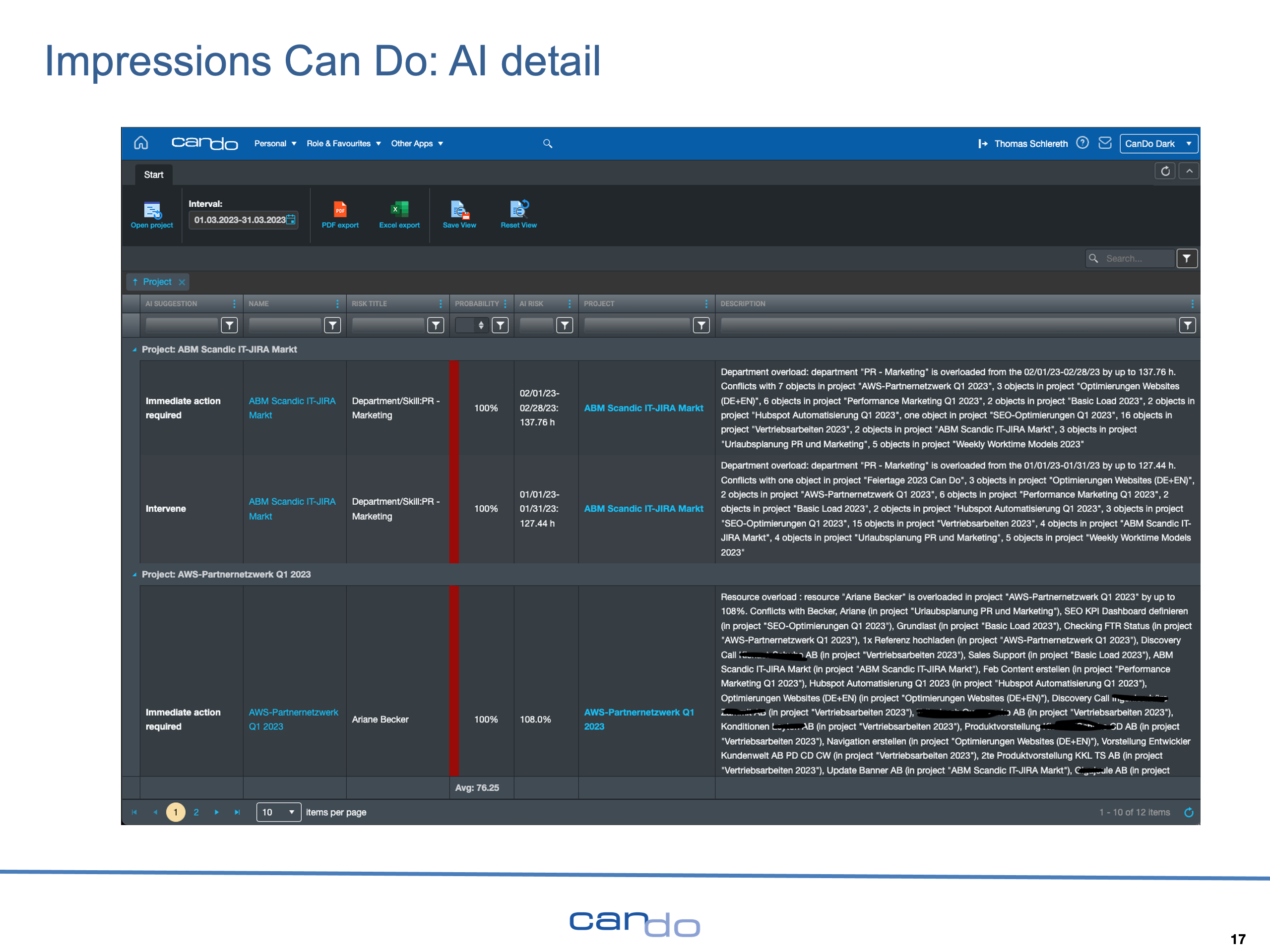Click the logout arrow icon
1270x952 pixels.
point(982,143)
